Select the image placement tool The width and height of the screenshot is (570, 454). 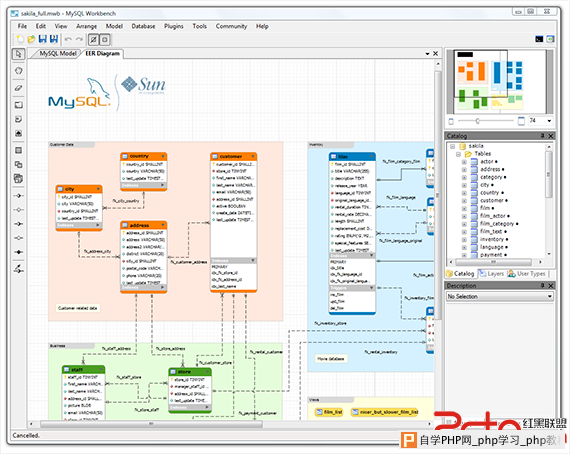pos(19,133)
